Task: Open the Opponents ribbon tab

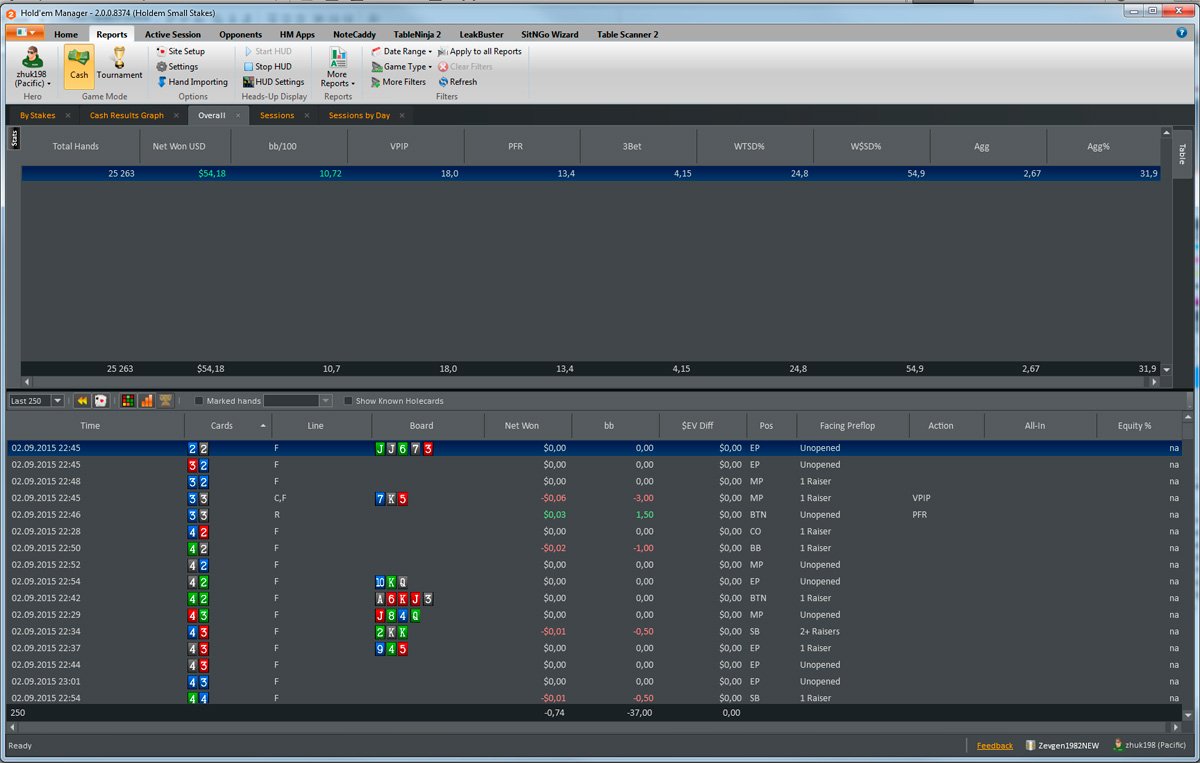Action: click(240, 34)
